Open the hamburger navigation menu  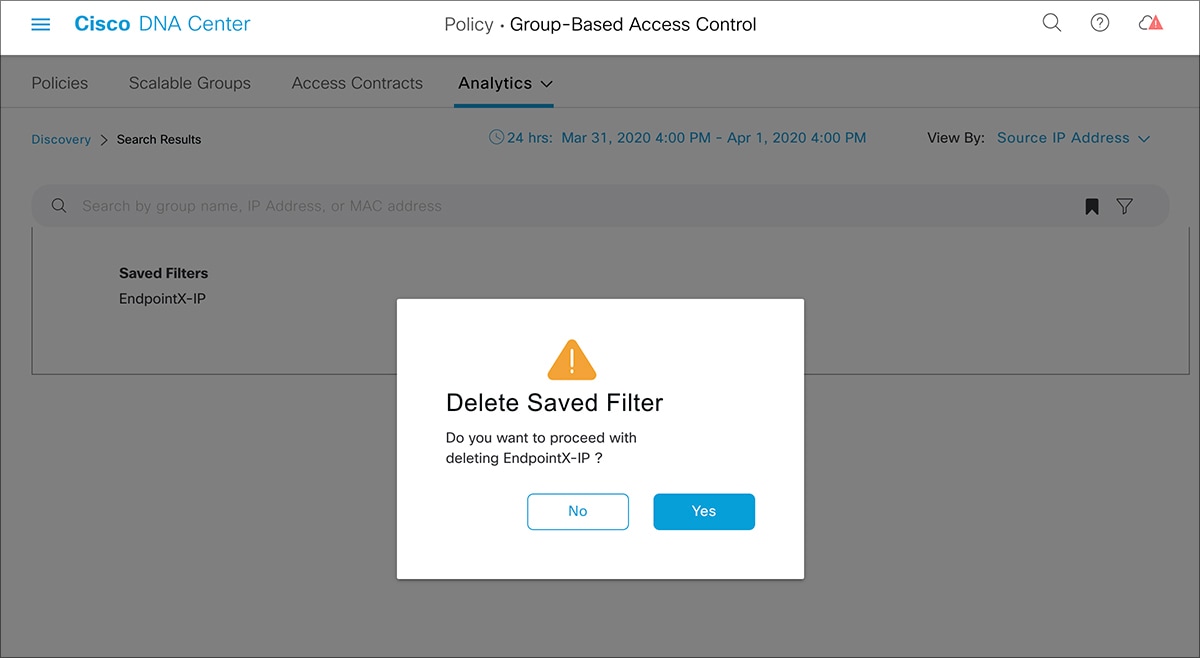click(x=41, y=24)
